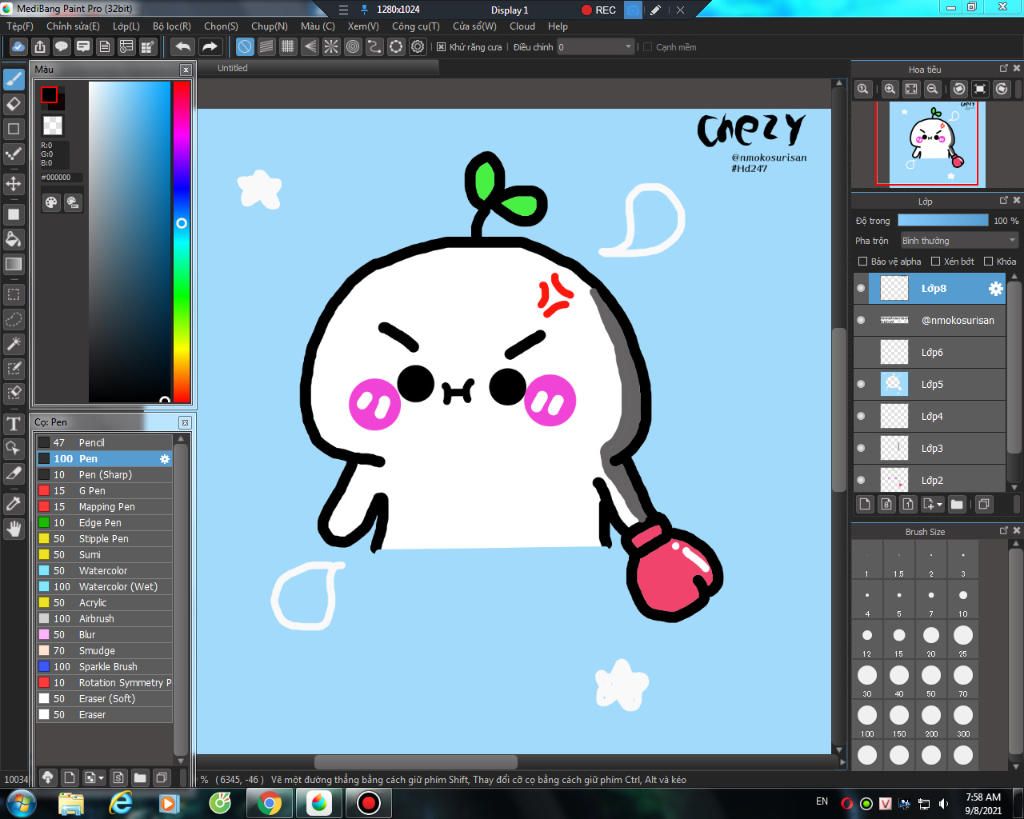Select the Eraser (Soft) brush
Image resolution: width=1024 pixels, height=819 pixels.
[104, 699]
